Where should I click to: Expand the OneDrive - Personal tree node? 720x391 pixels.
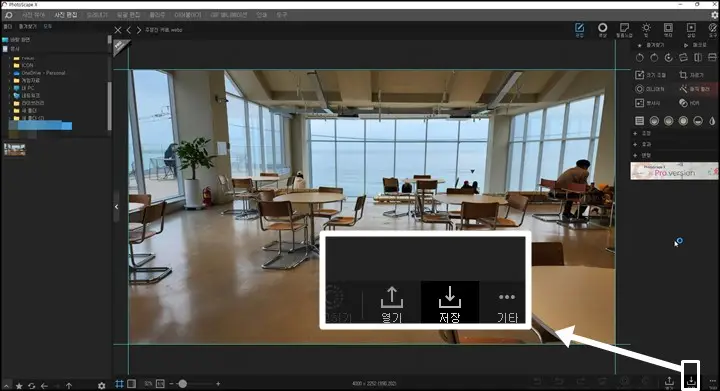click(x=10, y=73)
